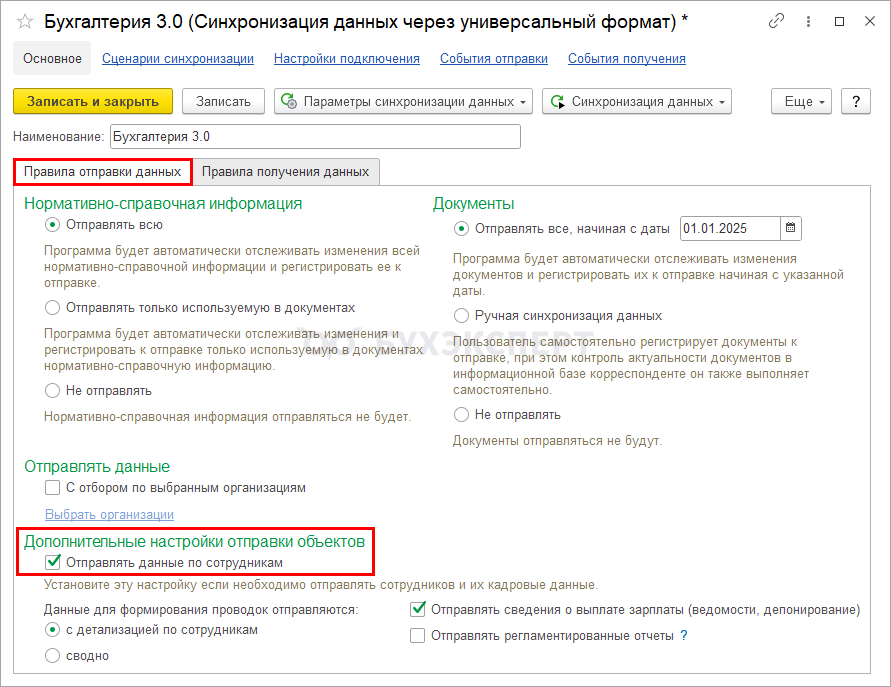891x687 pixels.
Task: Enable 'Отправлять регламентированные отчеты' checkbox
Action: 418,636
